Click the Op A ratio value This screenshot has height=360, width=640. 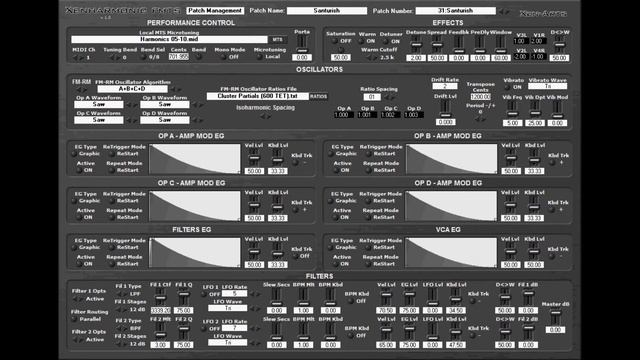pyautogui.click(x=344, y=115)
